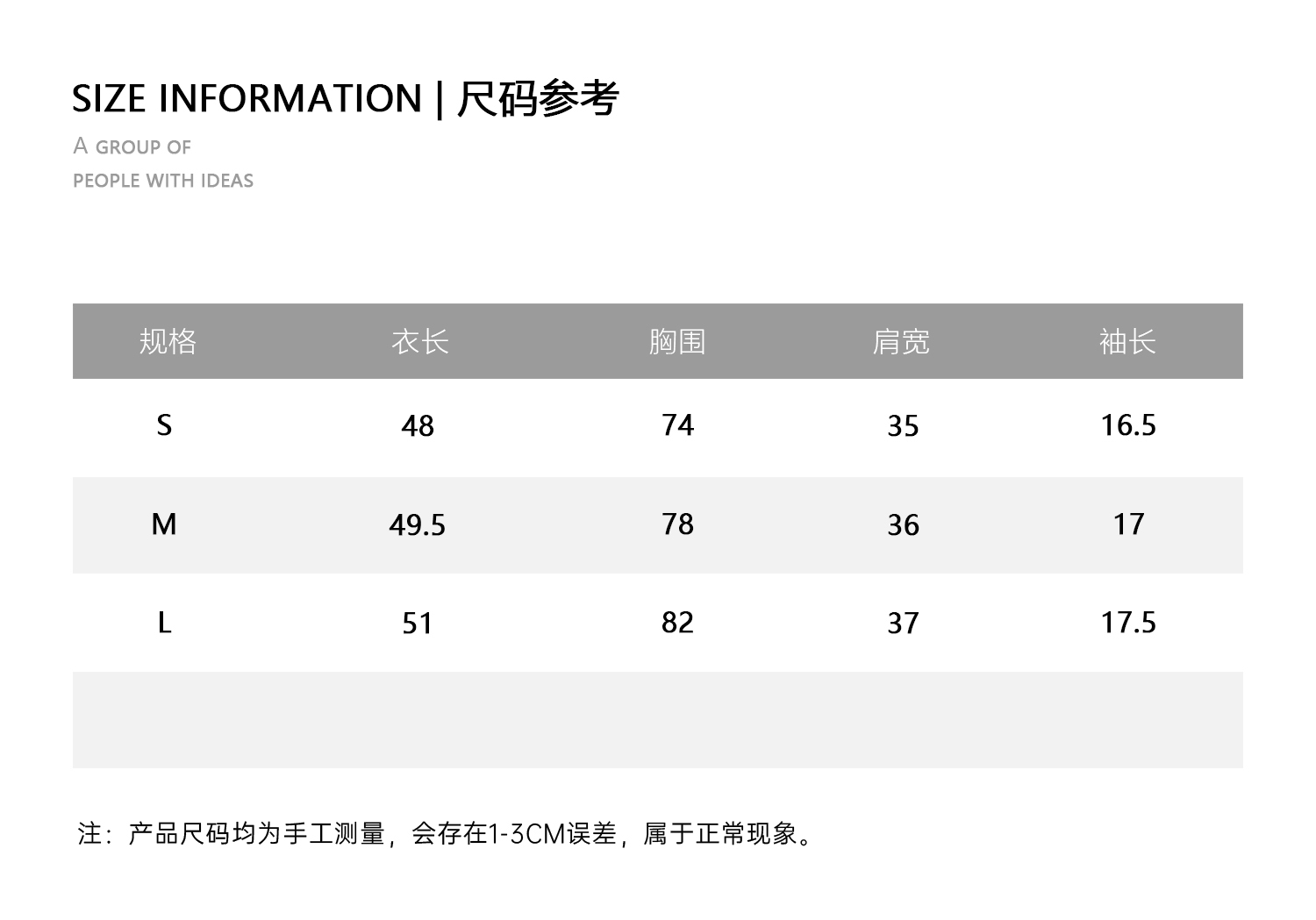Click the S size row label
The width and height of the screenshot is (1316, 920).
coord(164,425)
